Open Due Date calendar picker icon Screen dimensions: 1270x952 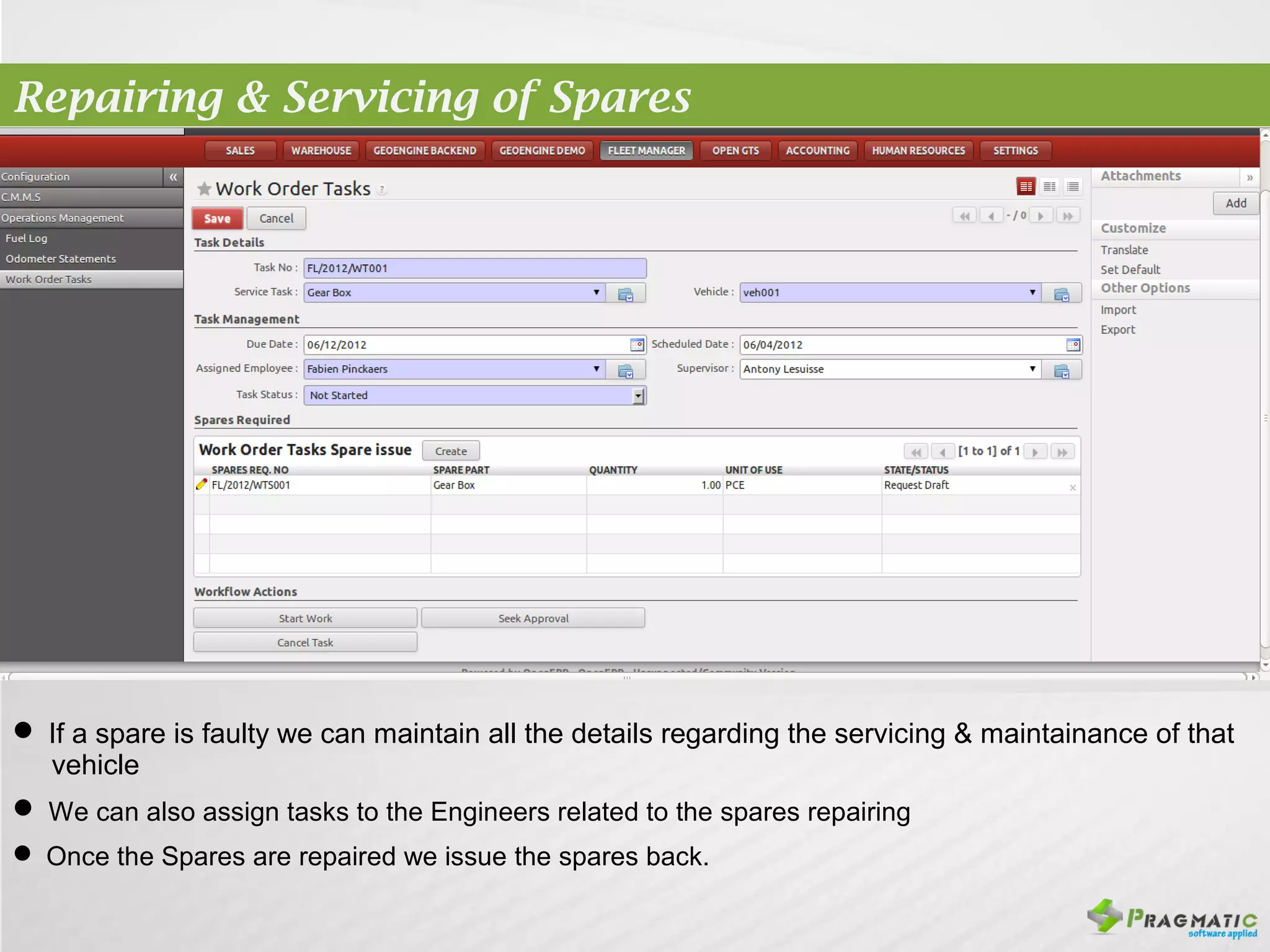[x=637, y=345]
